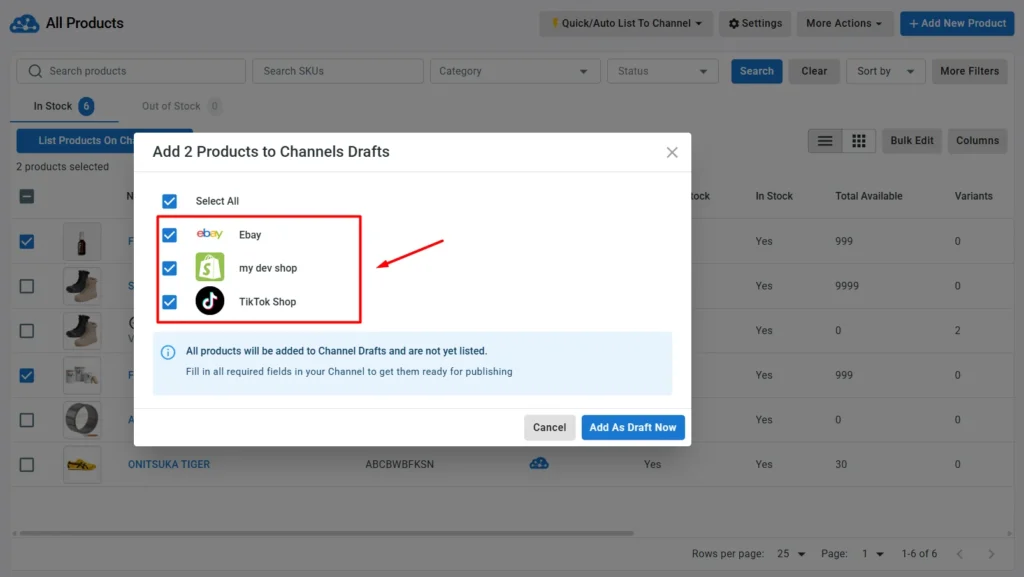This screenshot has height=577, width=1024.
Task: Click the Total Available column header
Action: click(x=869, y=196)
